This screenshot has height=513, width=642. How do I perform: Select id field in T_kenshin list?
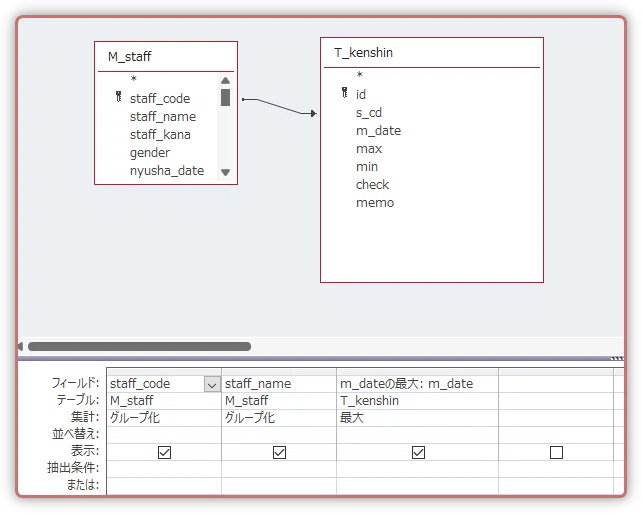361,95
